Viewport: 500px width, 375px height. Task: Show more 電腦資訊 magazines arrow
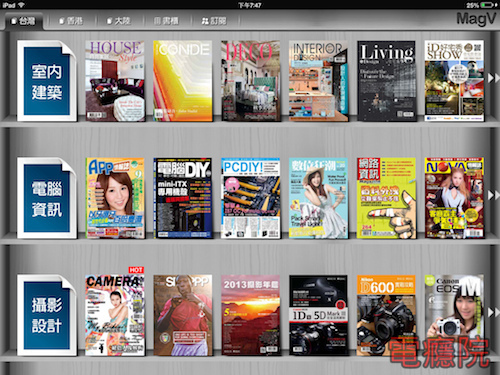(493, 195)
